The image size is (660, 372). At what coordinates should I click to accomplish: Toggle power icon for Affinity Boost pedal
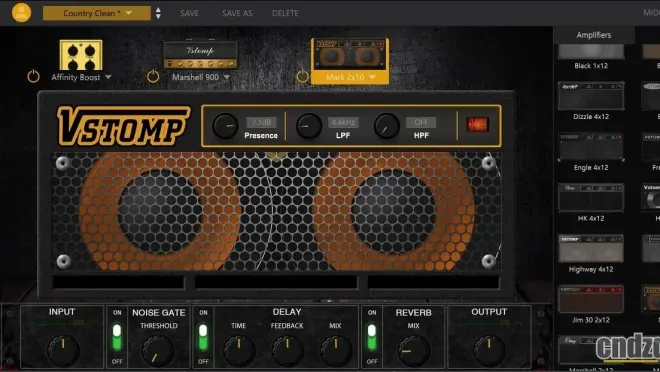click(33, 77)
